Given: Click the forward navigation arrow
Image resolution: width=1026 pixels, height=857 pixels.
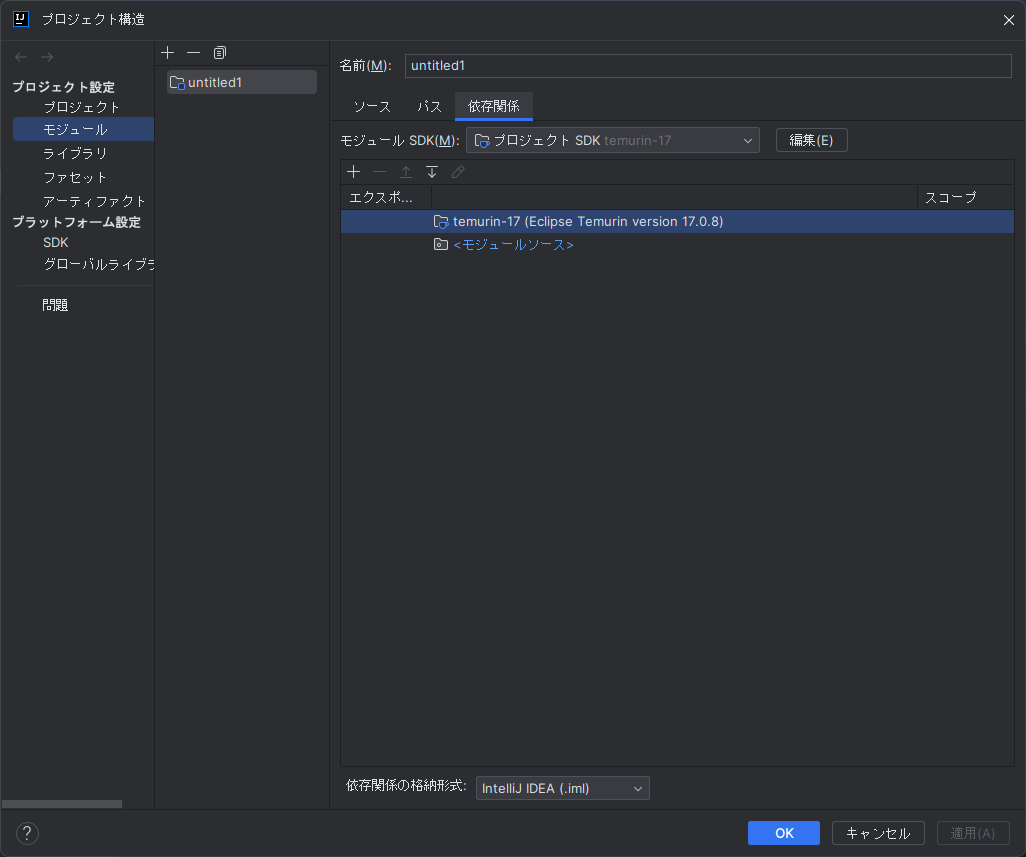Looking at the screenshot, I should click(x=47, y=58).
